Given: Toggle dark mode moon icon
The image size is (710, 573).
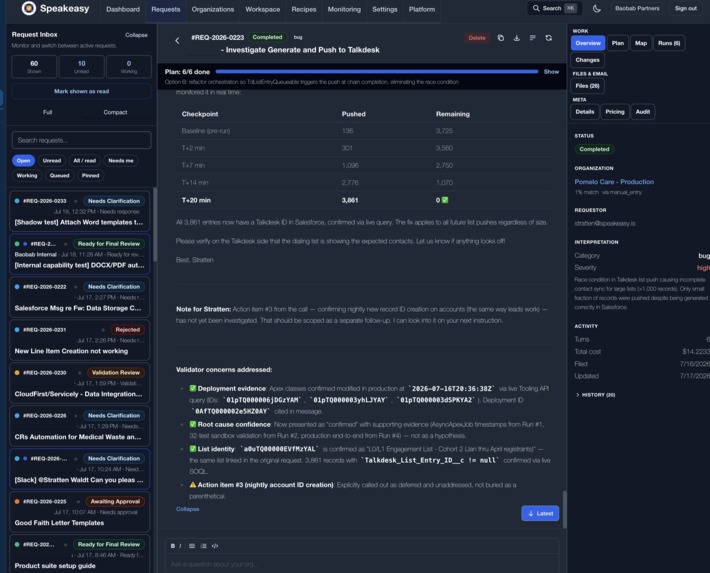Looking at the screenshot, I should point(597,9).
